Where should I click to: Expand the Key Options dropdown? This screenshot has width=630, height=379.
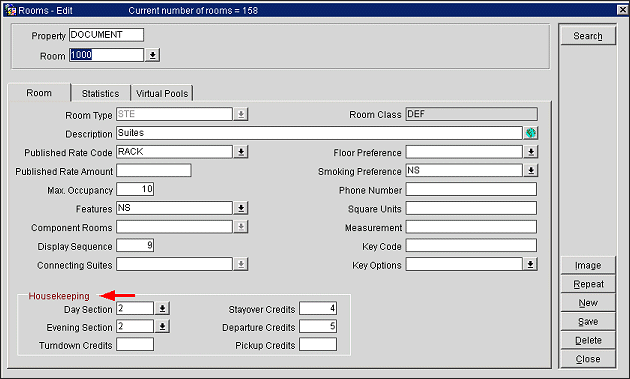pyautogui.click(x=531, y=264)
